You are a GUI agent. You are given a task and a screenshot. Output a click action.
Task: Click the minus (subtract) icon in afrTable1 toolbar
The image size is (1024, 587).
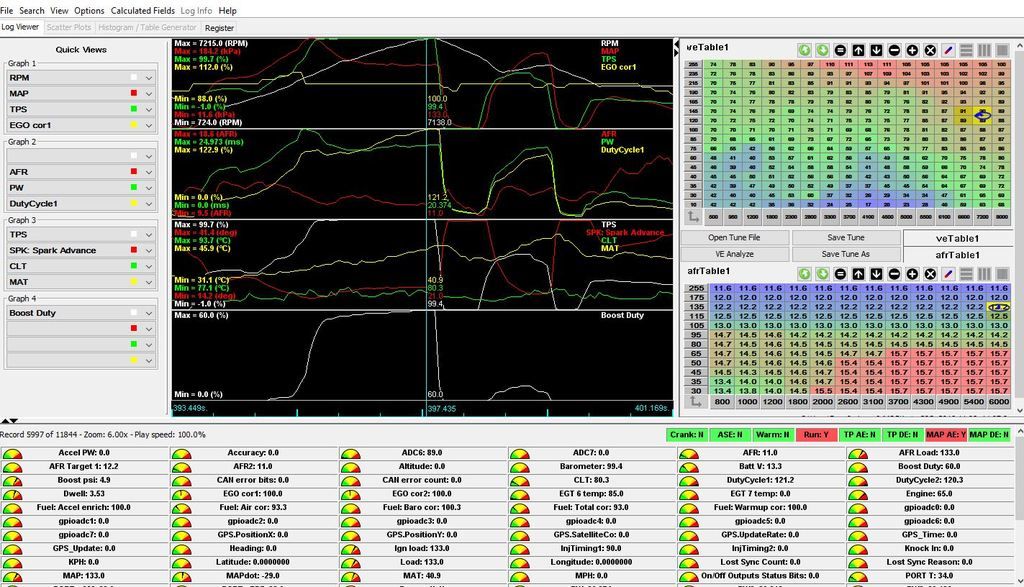894,274
